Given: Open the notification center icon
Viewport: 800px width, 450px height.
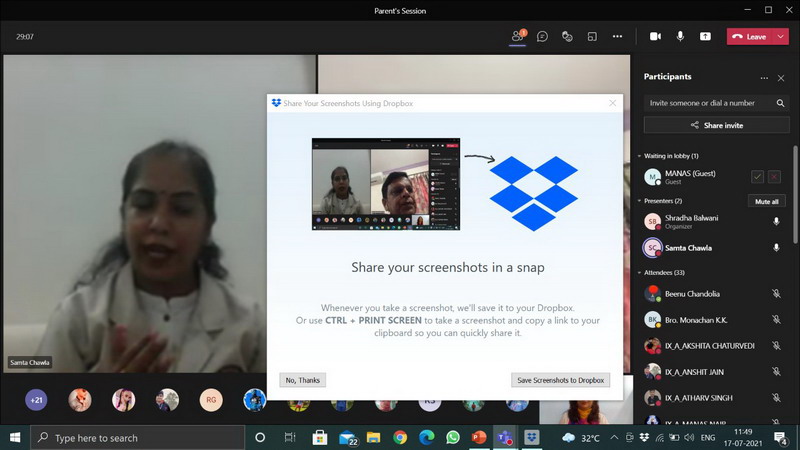Looking at the screenshot, I should pos(780,437).
